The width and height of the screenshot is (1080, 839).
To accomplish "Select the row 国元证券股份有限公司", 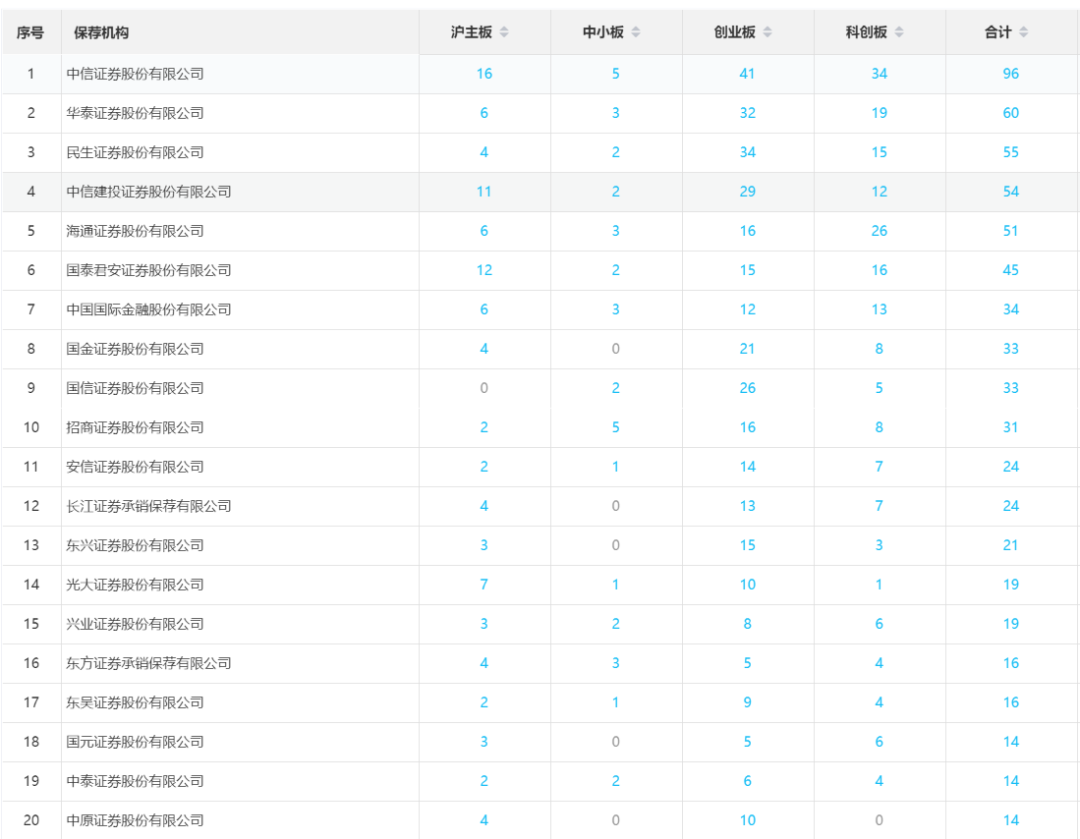I will click(x=540, y=741).
